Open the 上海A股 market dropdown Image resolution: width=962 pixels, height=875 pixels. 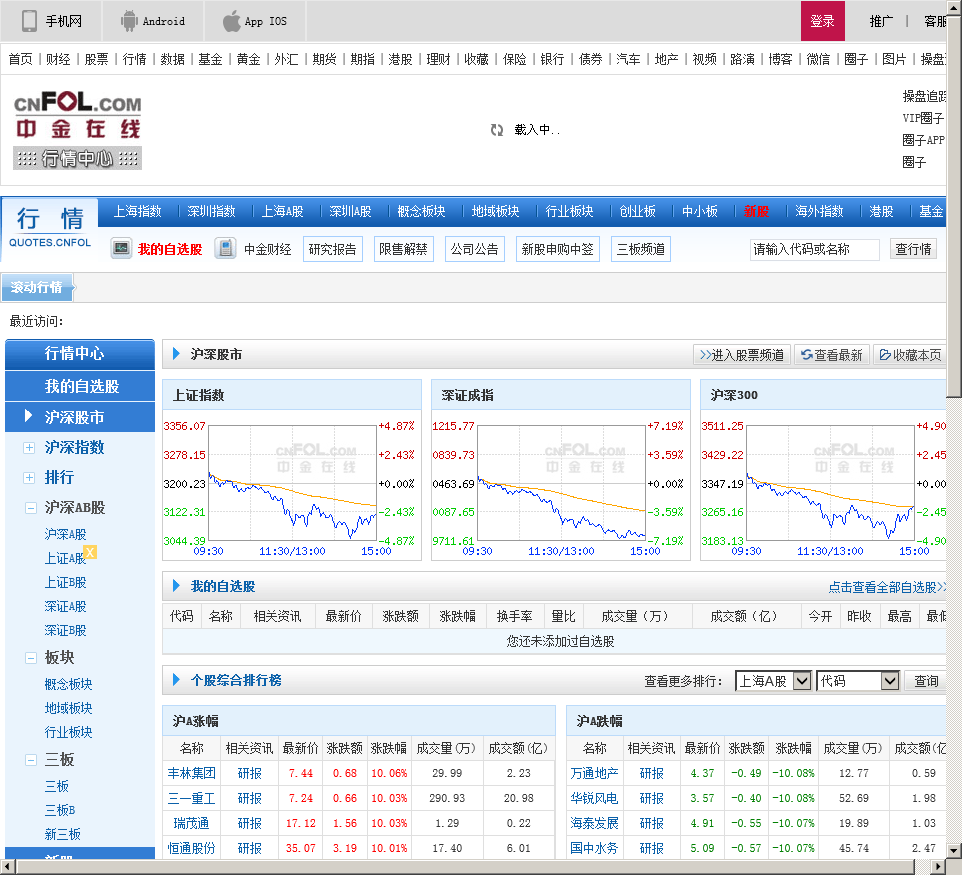[774, 680]
